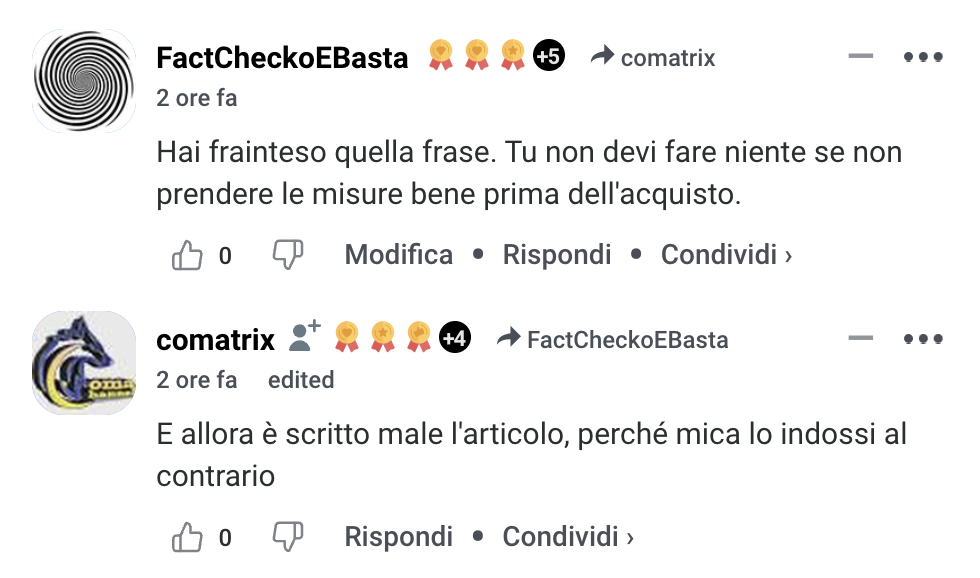Click Rispondi under FactCheckoEBasta's comment
This screenshot has width=980, height=578.
(x=557, y=254)
